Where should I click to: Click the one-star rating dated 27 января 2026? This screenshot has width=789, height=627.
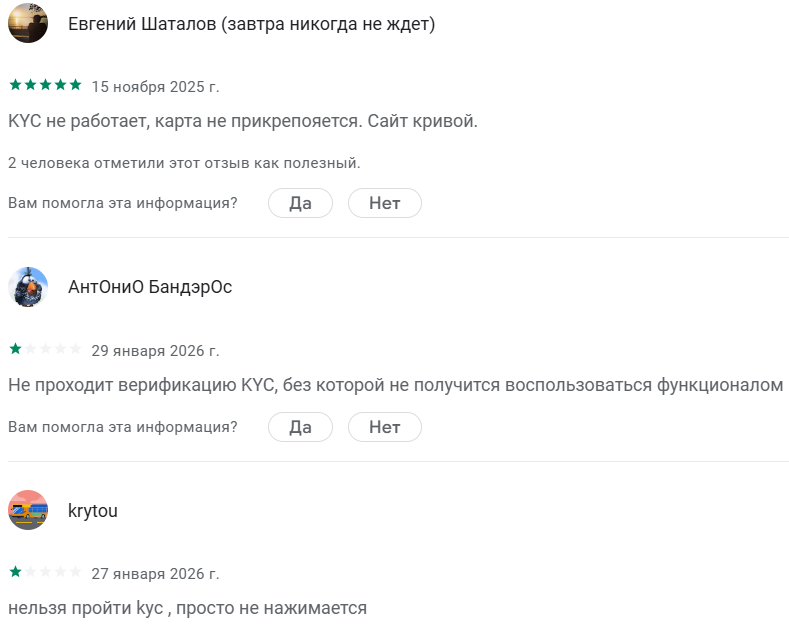(x=45, y=572)
